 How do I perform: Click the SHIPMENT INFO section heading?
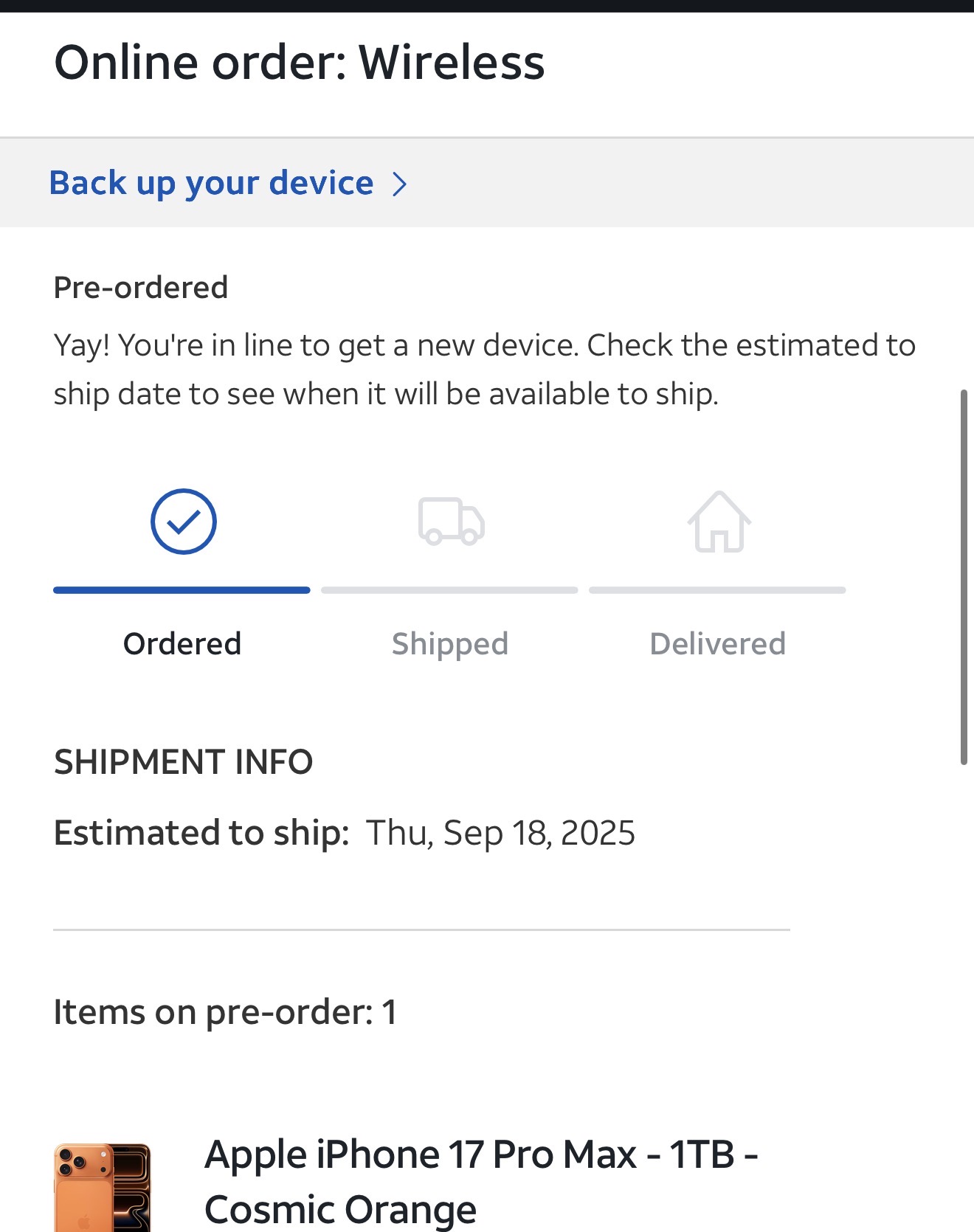click(184, 762)
